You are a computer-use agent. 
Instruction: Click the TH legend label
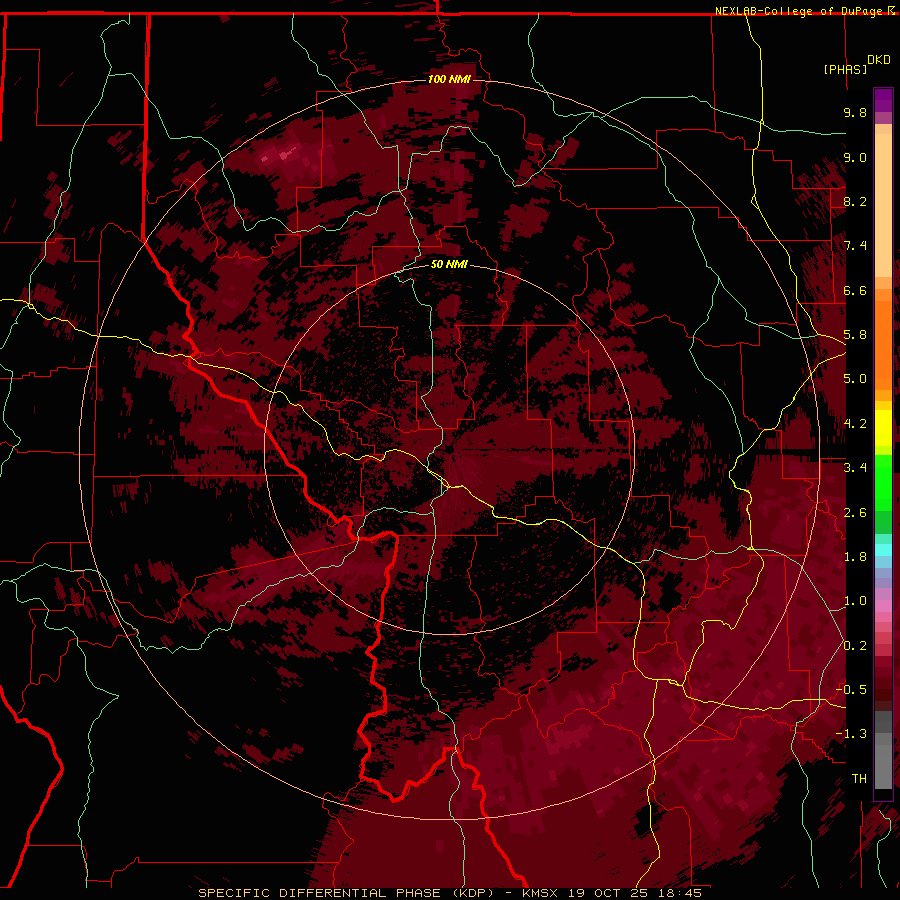(859, 779)
